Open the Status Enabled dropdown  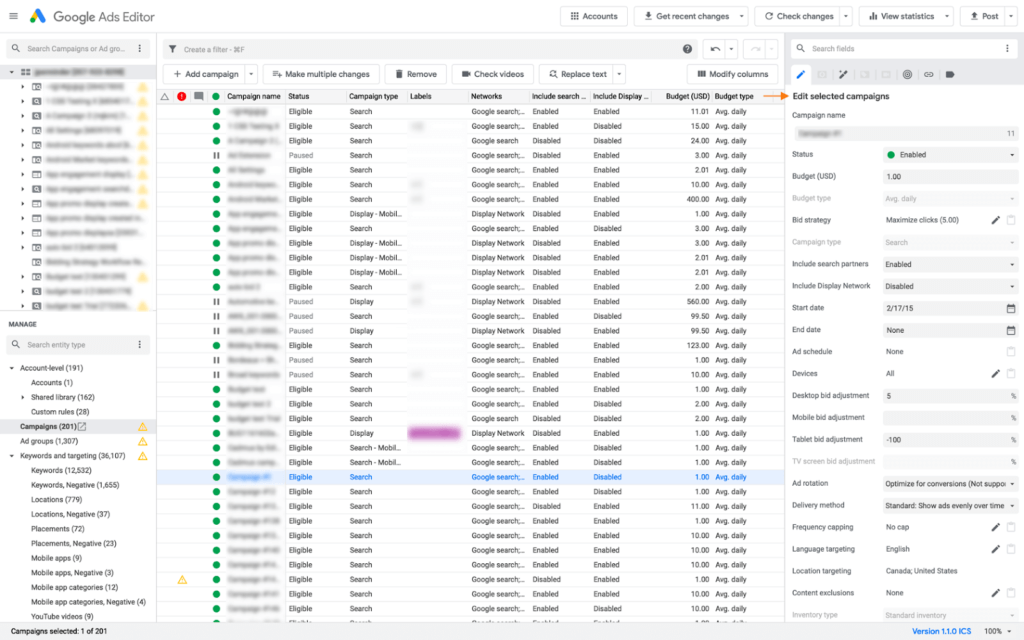point(950,155)
